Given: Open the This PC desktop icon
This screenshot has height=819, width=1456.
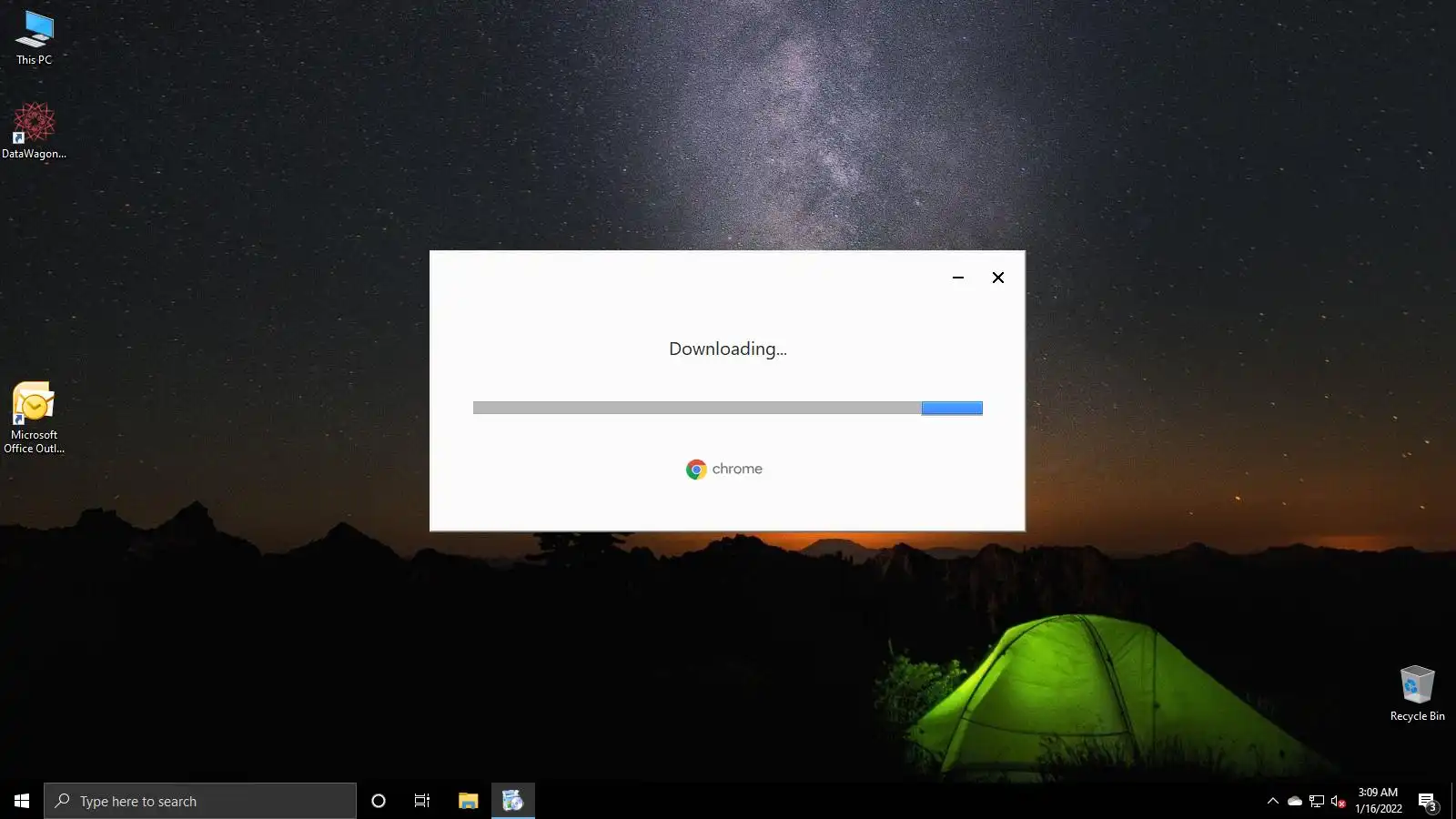Looking at the screenshot, I should (35, 38).
